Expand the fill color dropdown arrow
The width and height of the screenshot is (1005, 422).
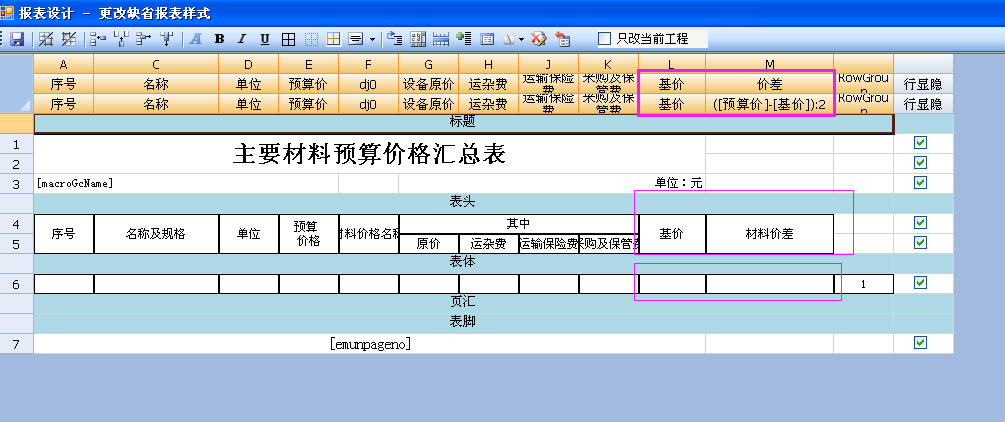point(522,39)
